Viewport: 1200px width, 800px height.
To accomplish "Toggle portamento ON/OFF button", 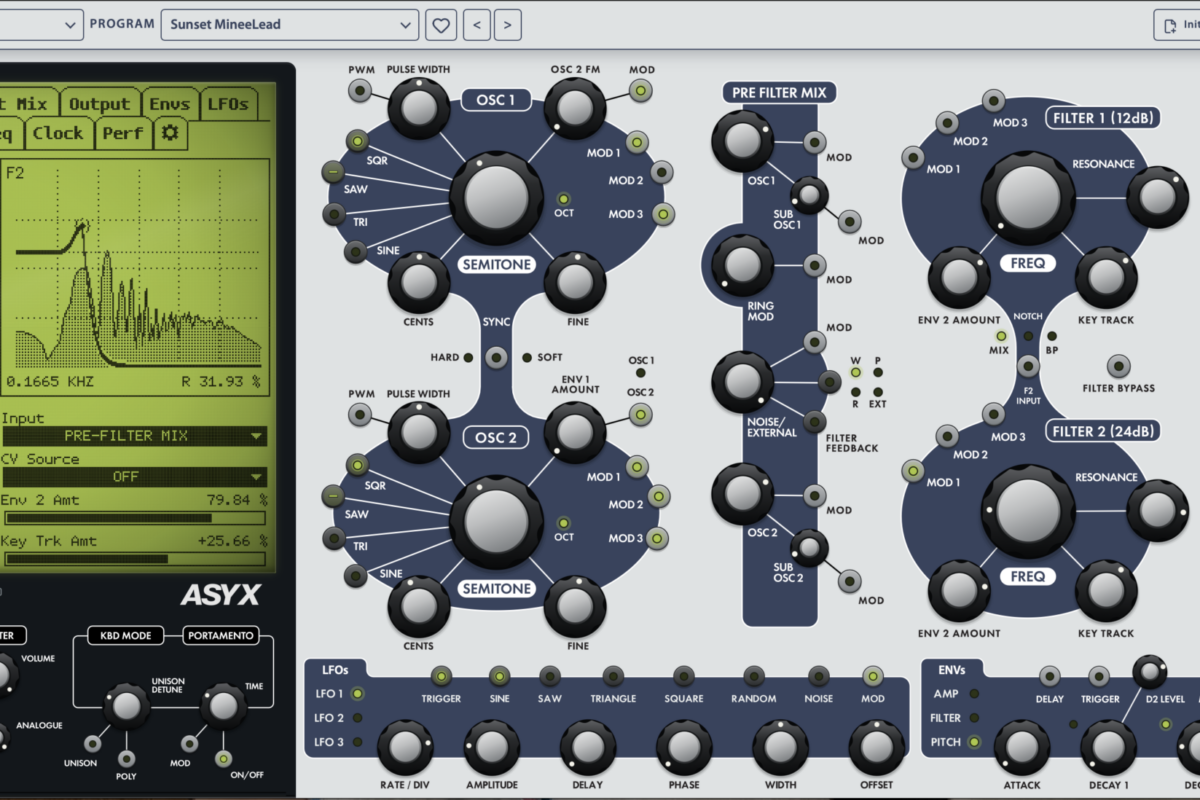I will pyautogui.click(x=223, y=759).
